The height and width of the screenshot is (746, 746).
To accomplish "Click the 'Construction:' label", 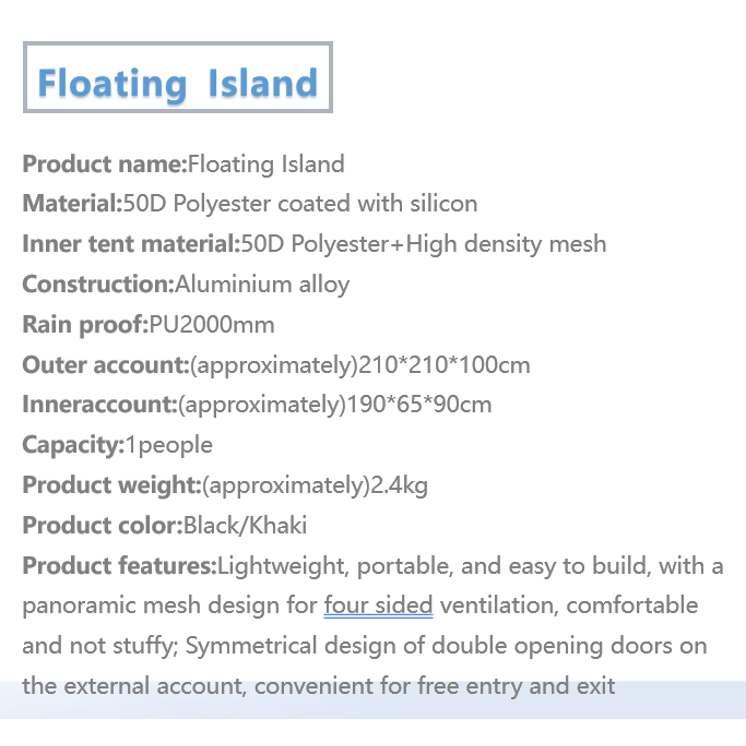I will coord(98,284).
